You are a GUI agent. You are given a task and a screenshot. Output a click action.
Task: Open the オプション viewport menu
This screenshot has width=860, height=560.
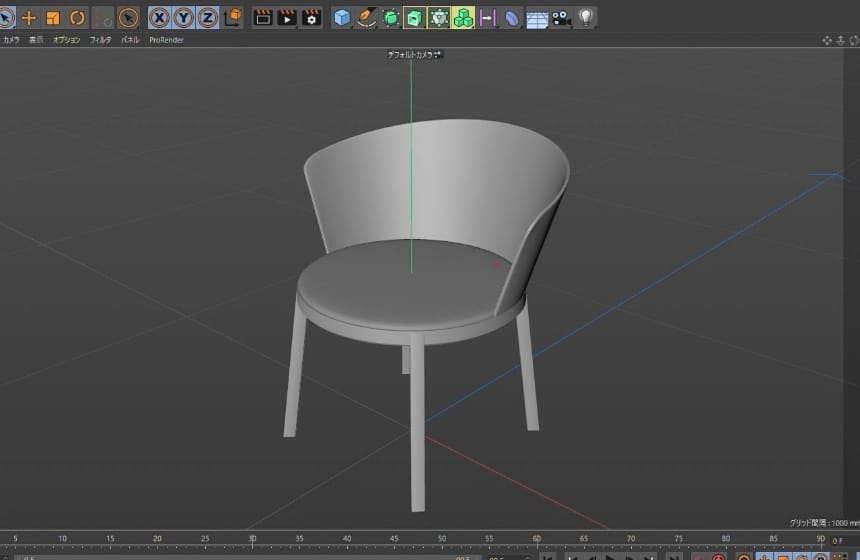click(66, 40)
